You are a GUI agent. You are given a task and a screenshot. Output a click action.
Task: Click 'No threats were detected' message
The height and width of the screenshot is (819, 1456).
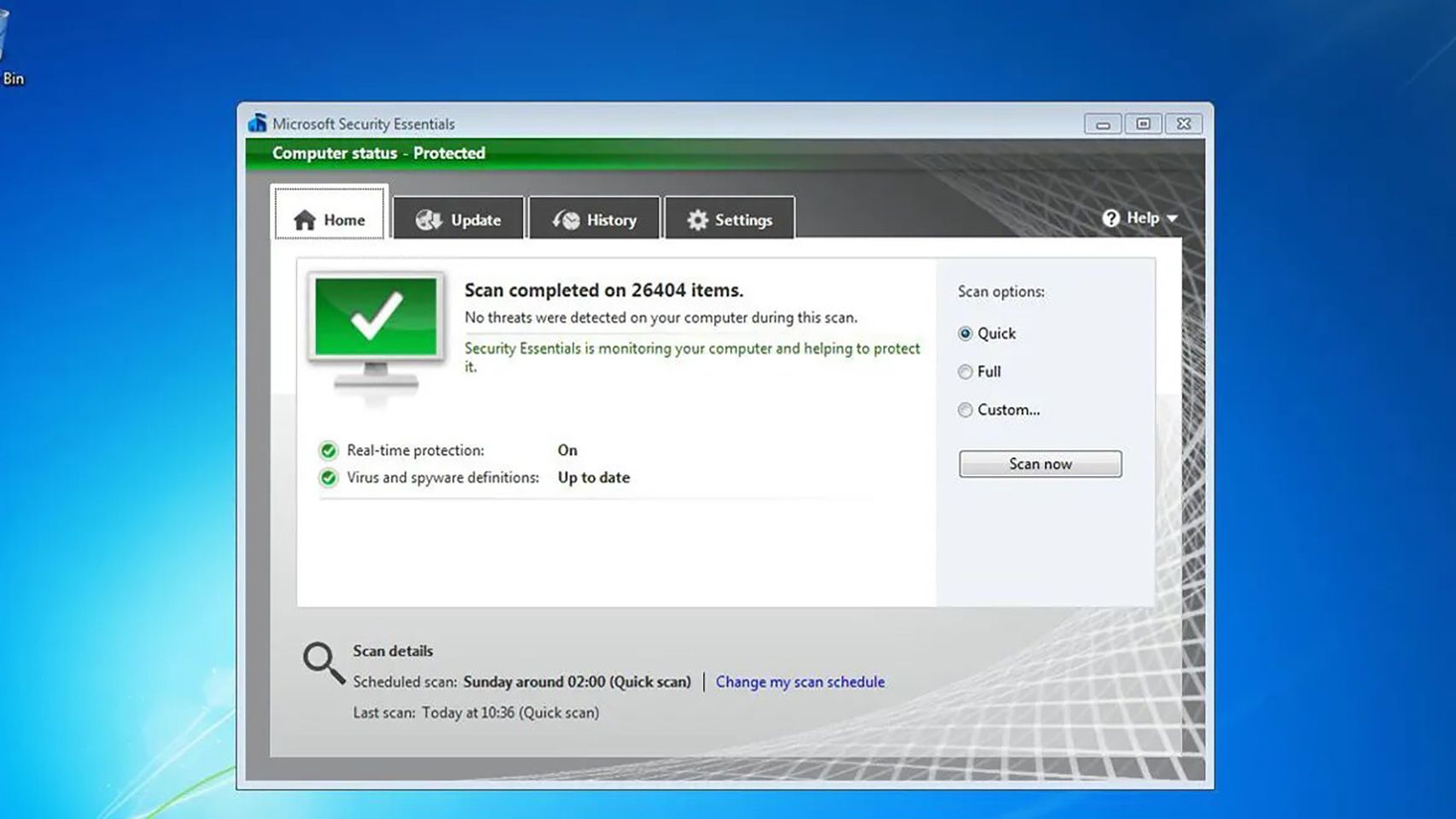pos(661,317)
